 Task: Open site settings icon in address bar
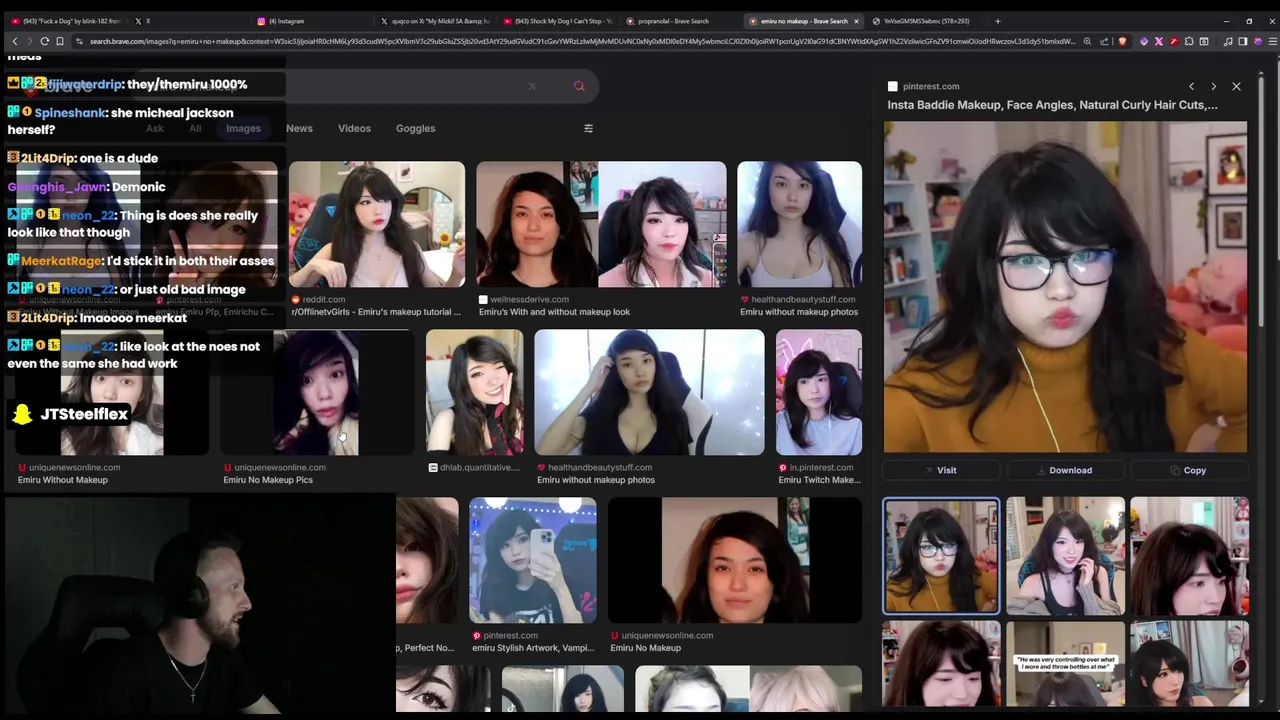pos(78,41)
